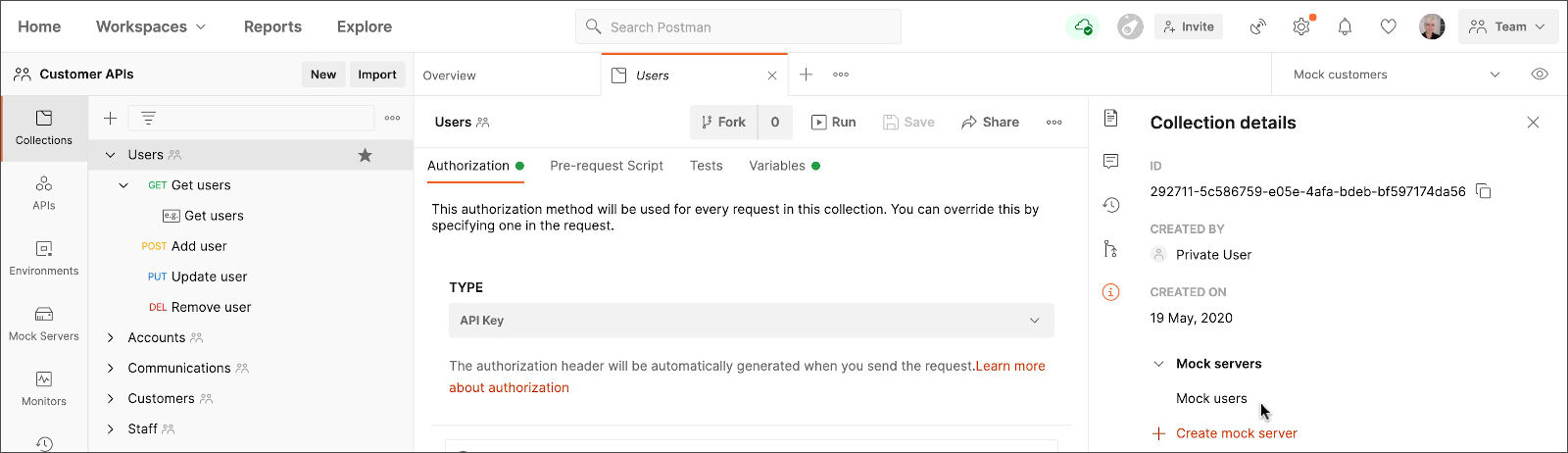Screen dimensions: 1568x453
Task: Open the APIs sidebar section
Action: click(44, 193)
